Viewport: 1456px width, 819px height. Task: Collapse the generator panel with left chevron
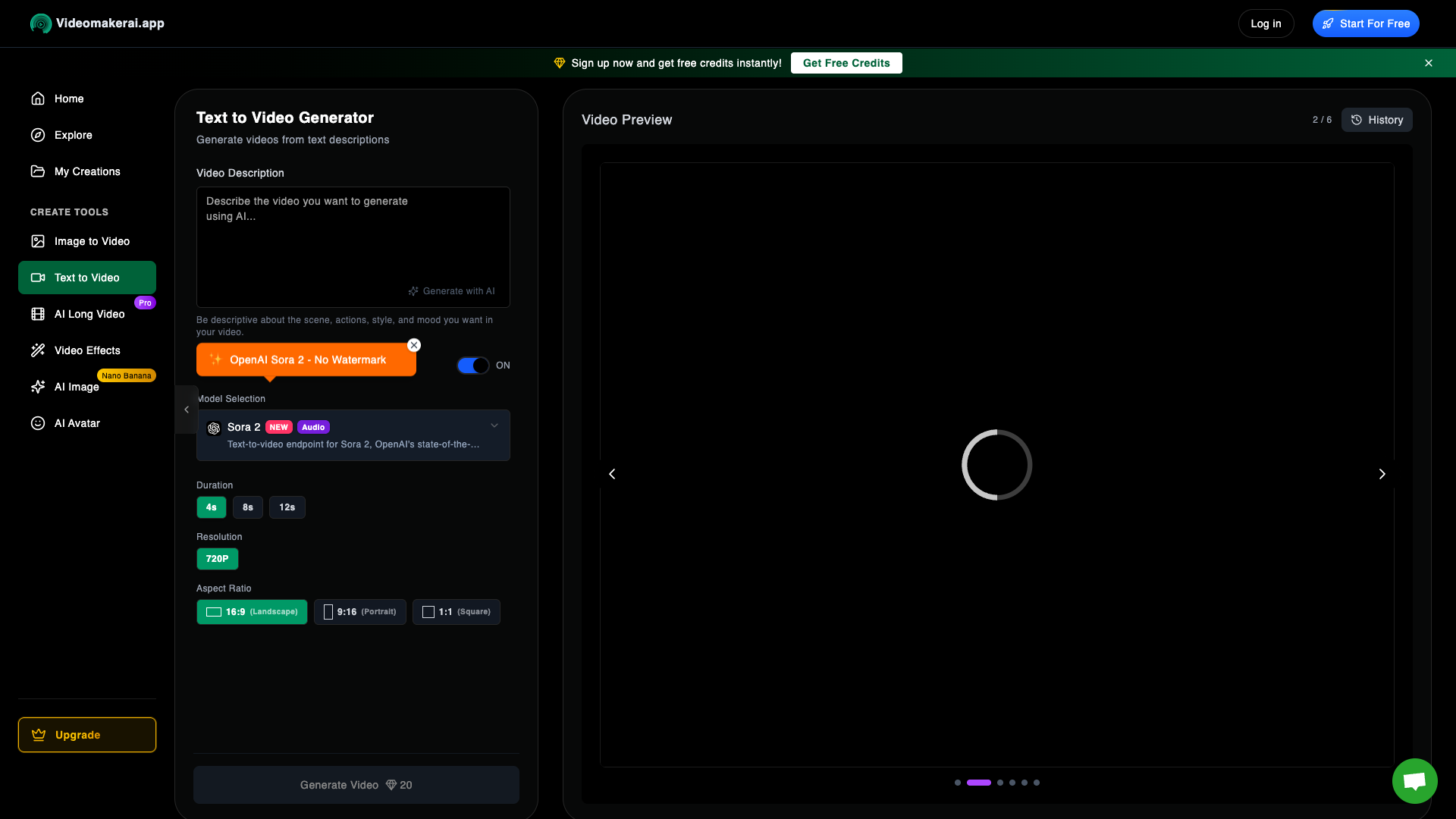(187, 409)
